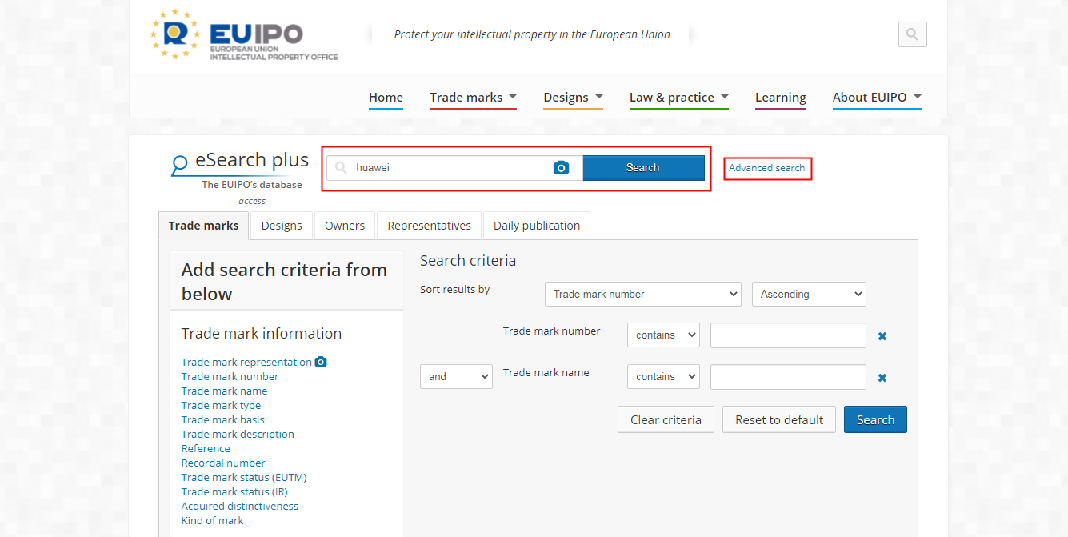This screenshot has height=537, width=1068.
Task: Click the magnifier icon in the top-right corner
Action: pyautogui.click(x=911, y=34)
